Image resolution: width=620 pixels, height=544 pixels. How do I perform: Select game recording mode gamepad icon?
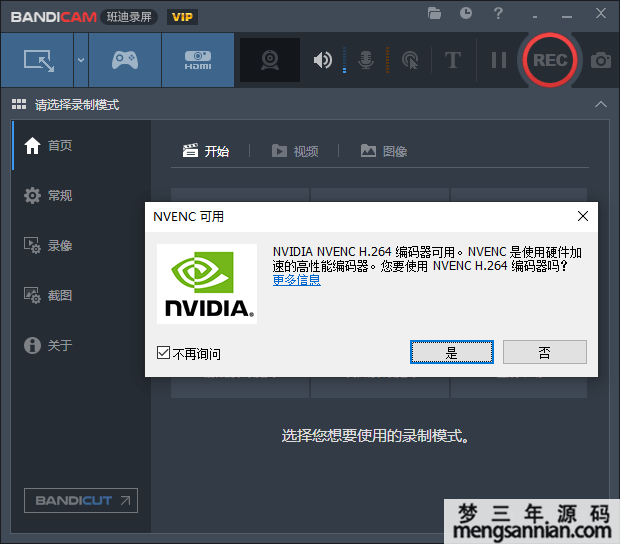click(x=125, y=60)
